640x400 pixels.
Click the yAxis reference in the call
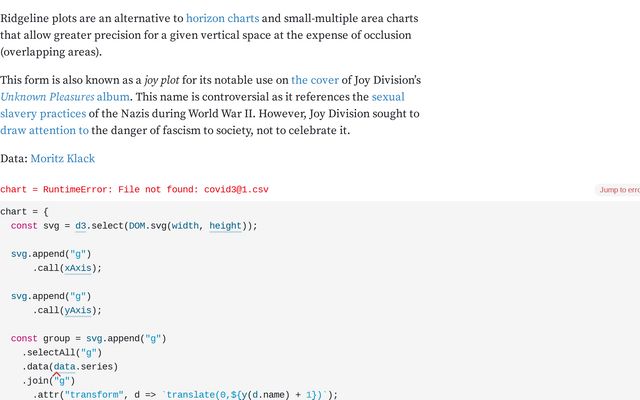(x=81, y=310)
